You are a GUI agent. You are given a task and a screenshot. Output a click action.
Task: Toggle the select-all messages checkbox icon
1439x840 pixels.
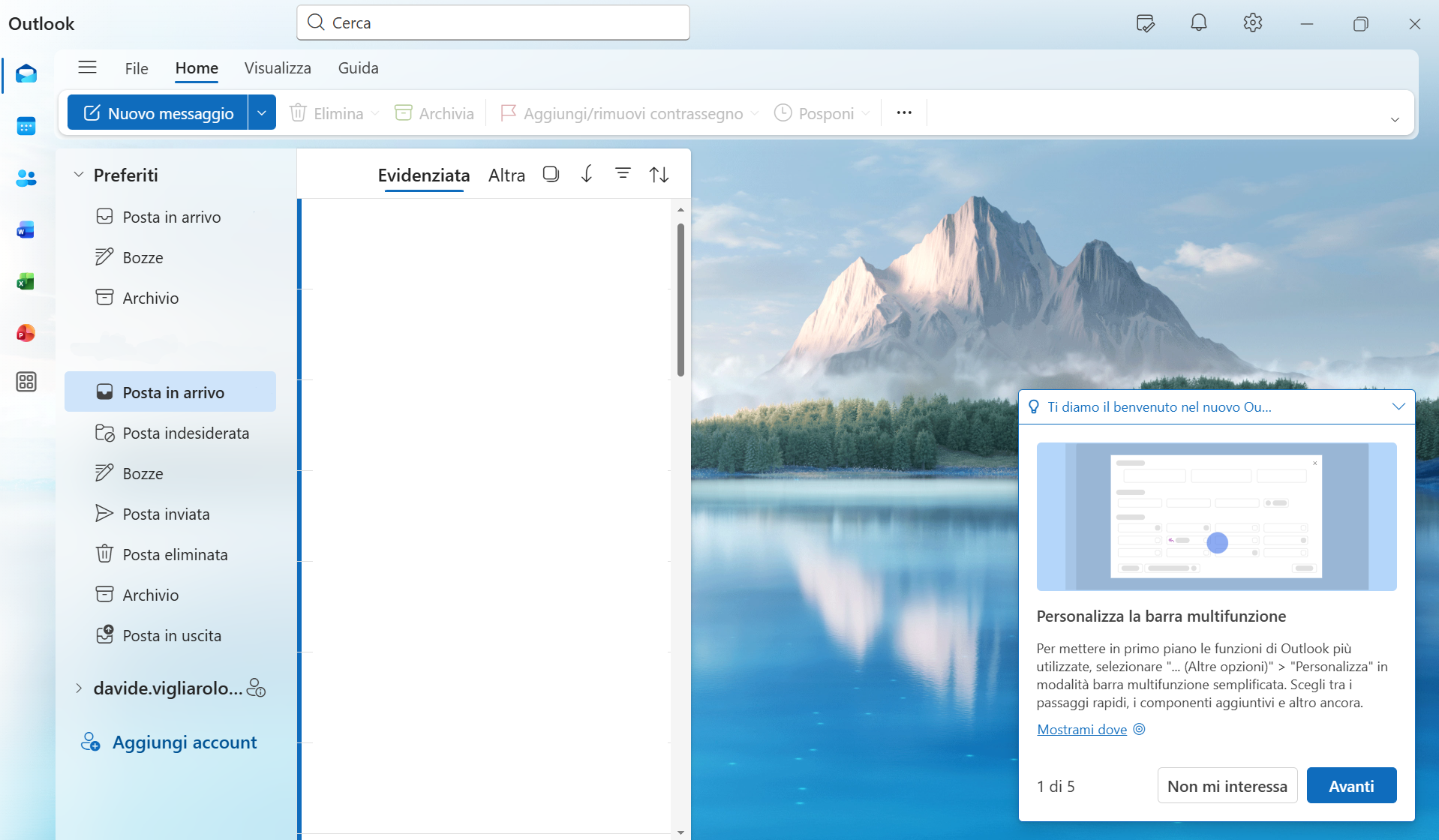pos(551,175)
